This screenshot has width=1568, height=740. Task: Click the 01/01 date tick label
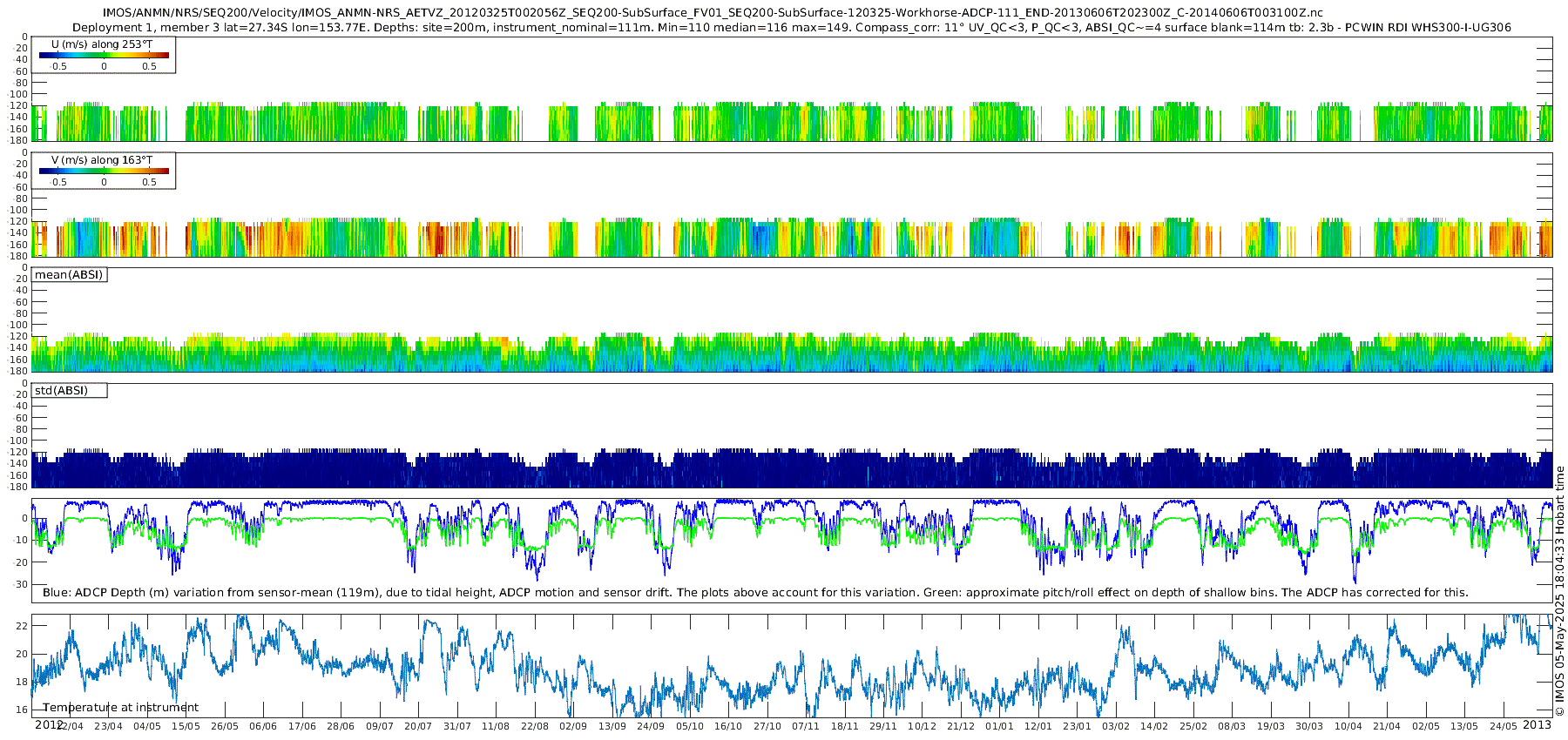[999, 726]
